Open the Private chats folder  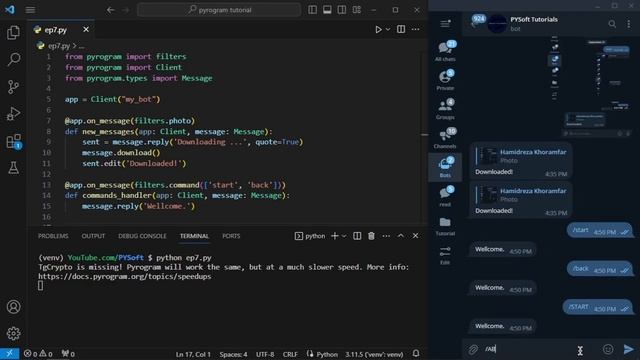(445, 80)
